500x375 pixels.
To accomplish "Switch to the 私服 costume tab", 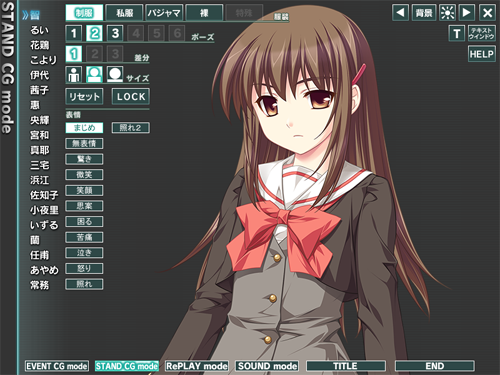I will tap(124, 13).
